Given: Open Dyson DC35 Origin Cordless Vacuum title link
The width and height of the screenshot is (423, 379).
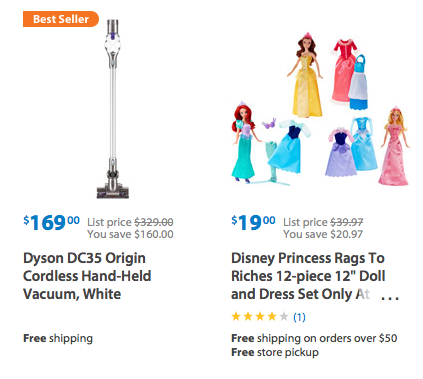Looking at the screenshot, I should (x=87, y=276).
